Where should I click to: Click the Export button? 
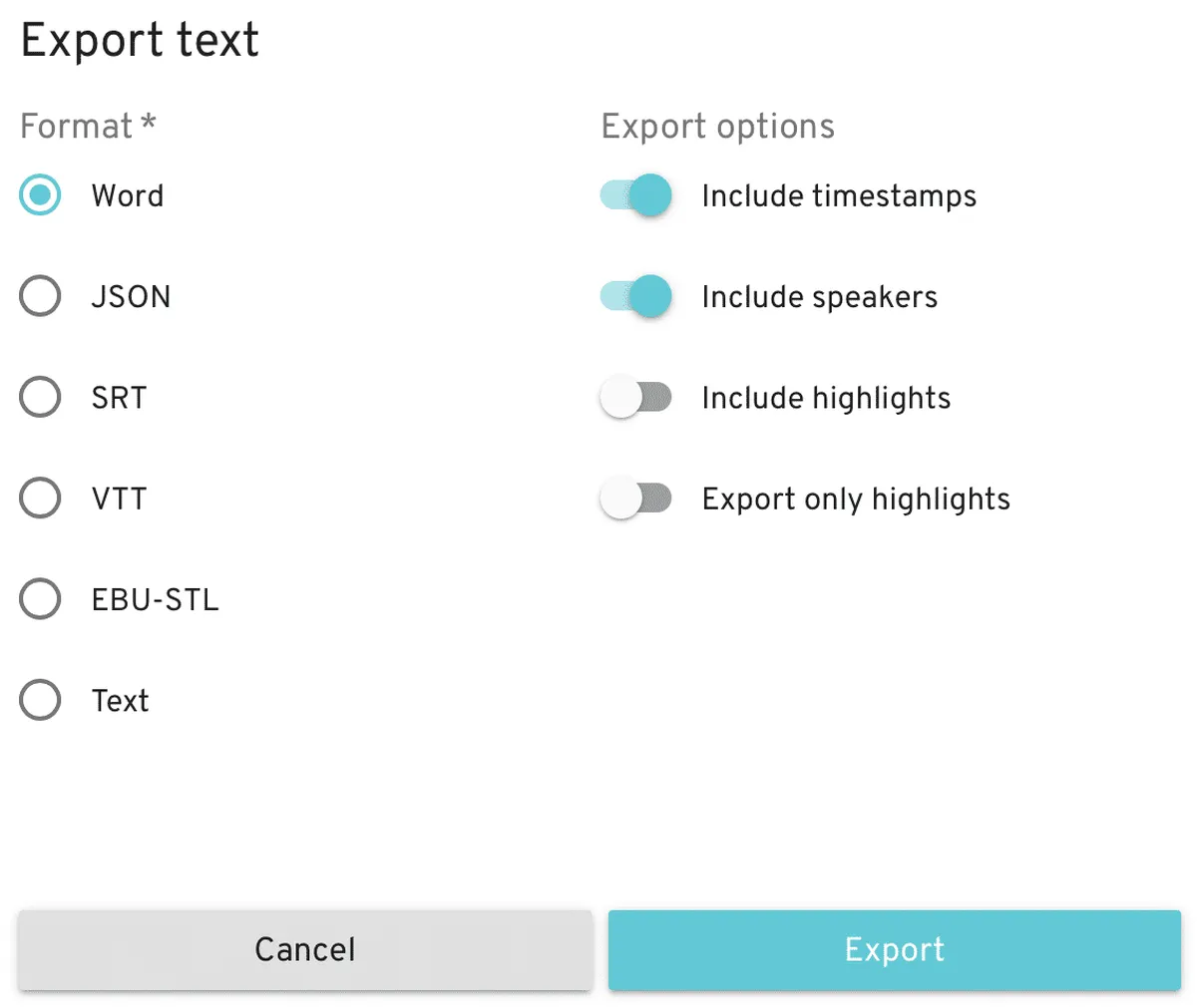[x=894, y=949]
